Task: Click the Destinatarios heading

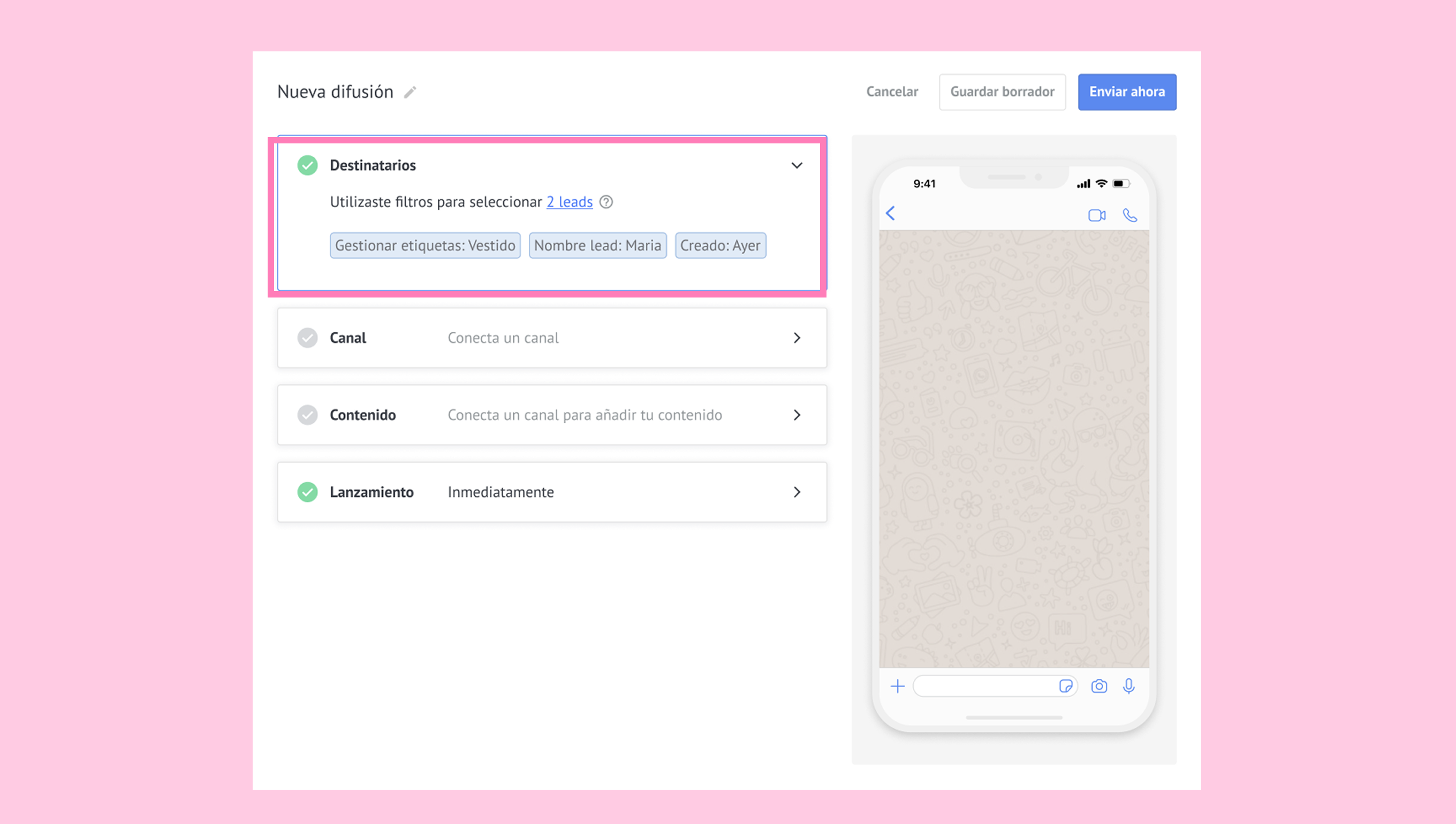Action: point(373,165)
